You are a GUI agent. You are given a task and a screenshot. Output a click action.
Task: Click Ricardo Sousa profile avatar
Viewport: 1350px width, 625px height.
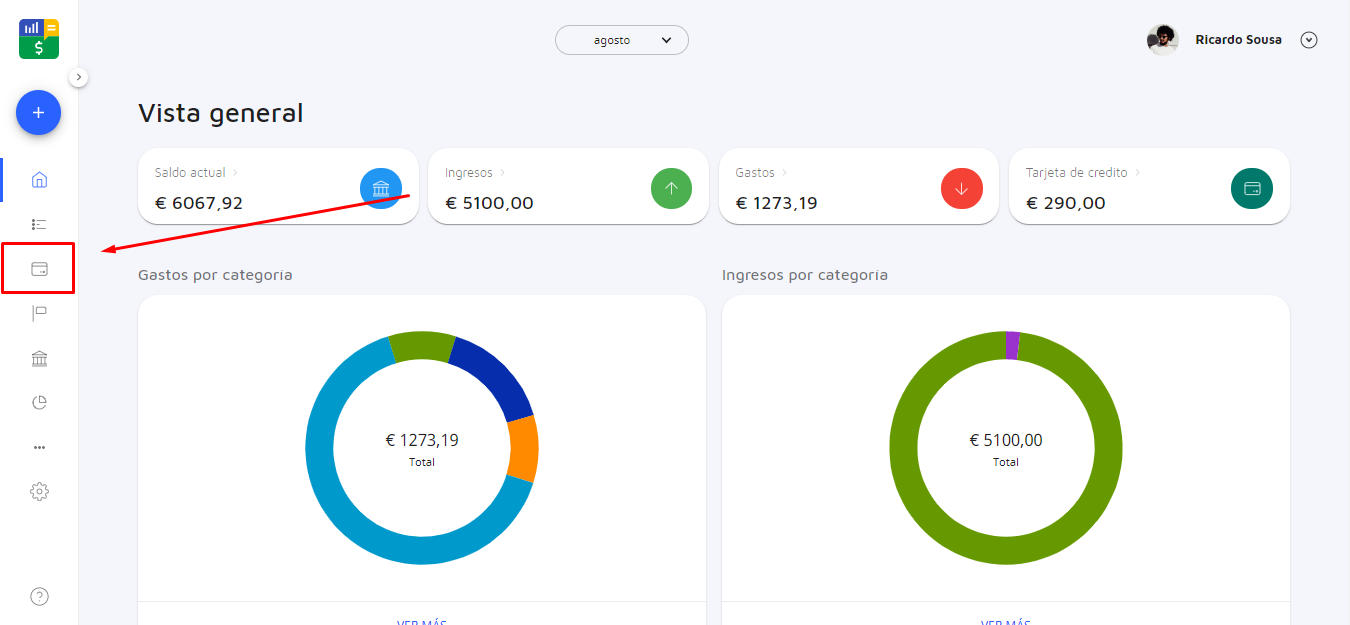point(1162,40)
